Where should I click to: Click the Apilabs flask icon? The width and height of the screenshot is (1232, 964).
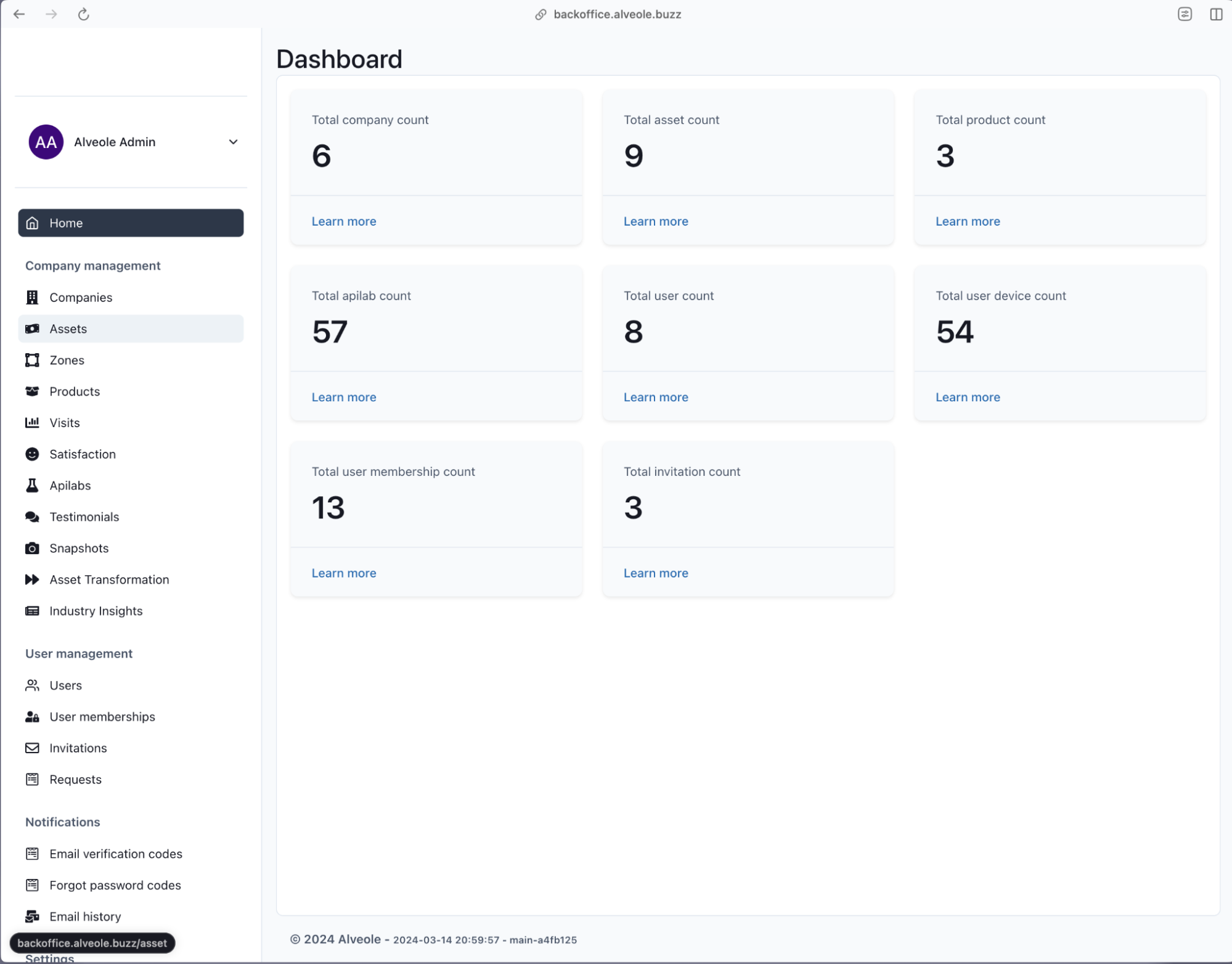tap(32, 486)
